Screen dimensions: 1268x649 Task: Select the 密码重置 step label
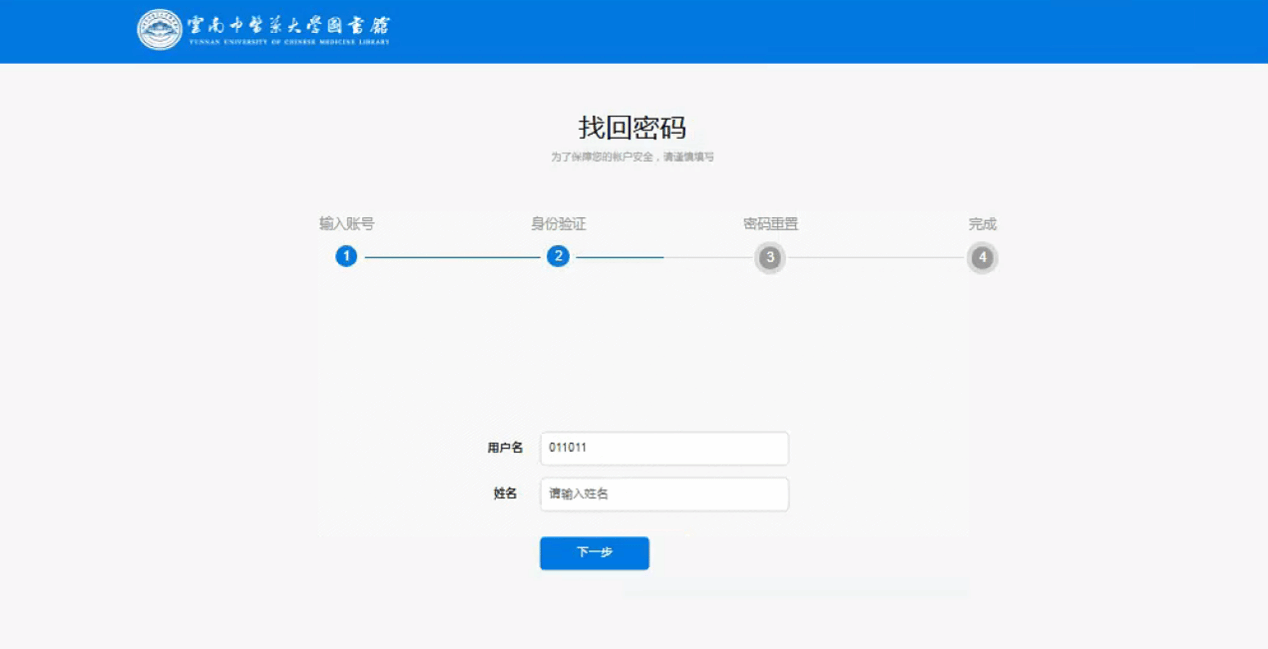point(770,224)
